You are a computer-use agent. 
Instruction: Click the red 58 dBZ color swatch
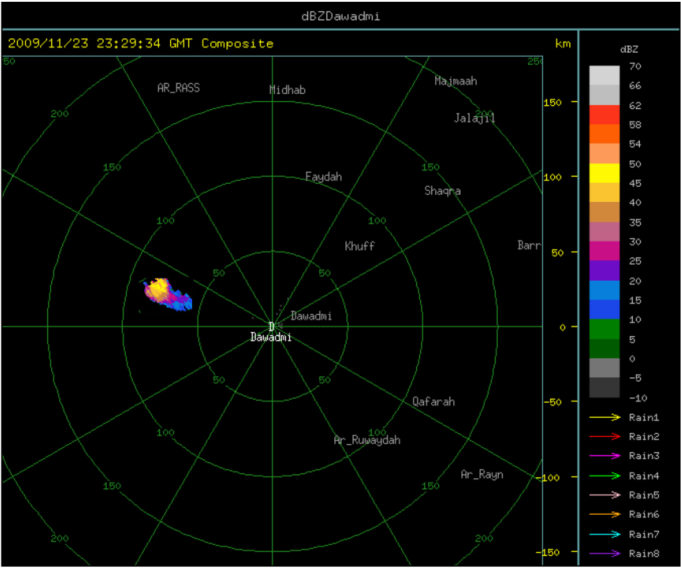(x=604, y=114)
